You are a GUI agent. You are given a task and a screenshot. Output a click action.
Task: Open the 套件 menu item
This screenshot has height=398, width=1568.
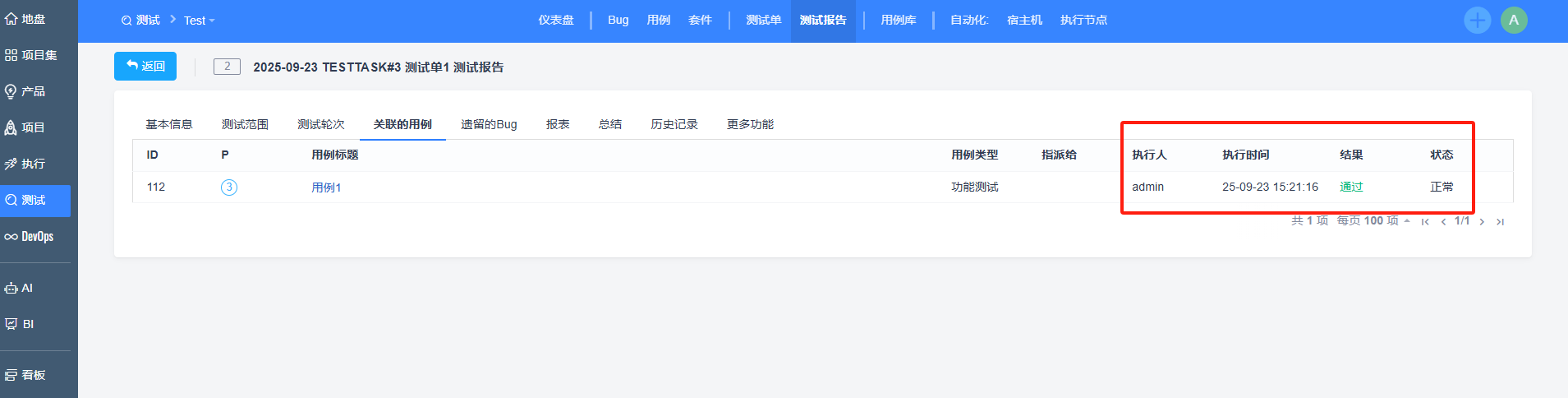pyautogui.click(x=700, y=21)
